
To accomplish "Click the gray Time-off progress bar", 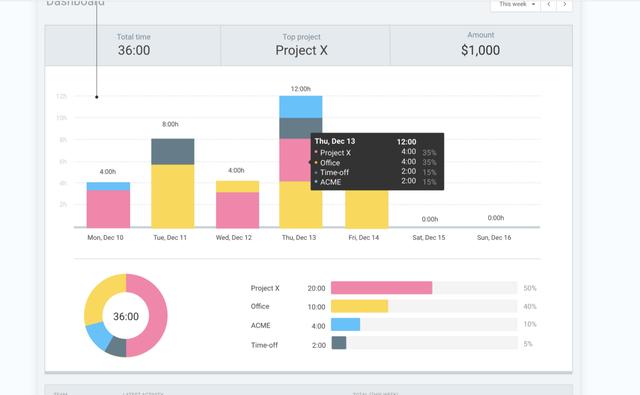I will click(339, 343).
